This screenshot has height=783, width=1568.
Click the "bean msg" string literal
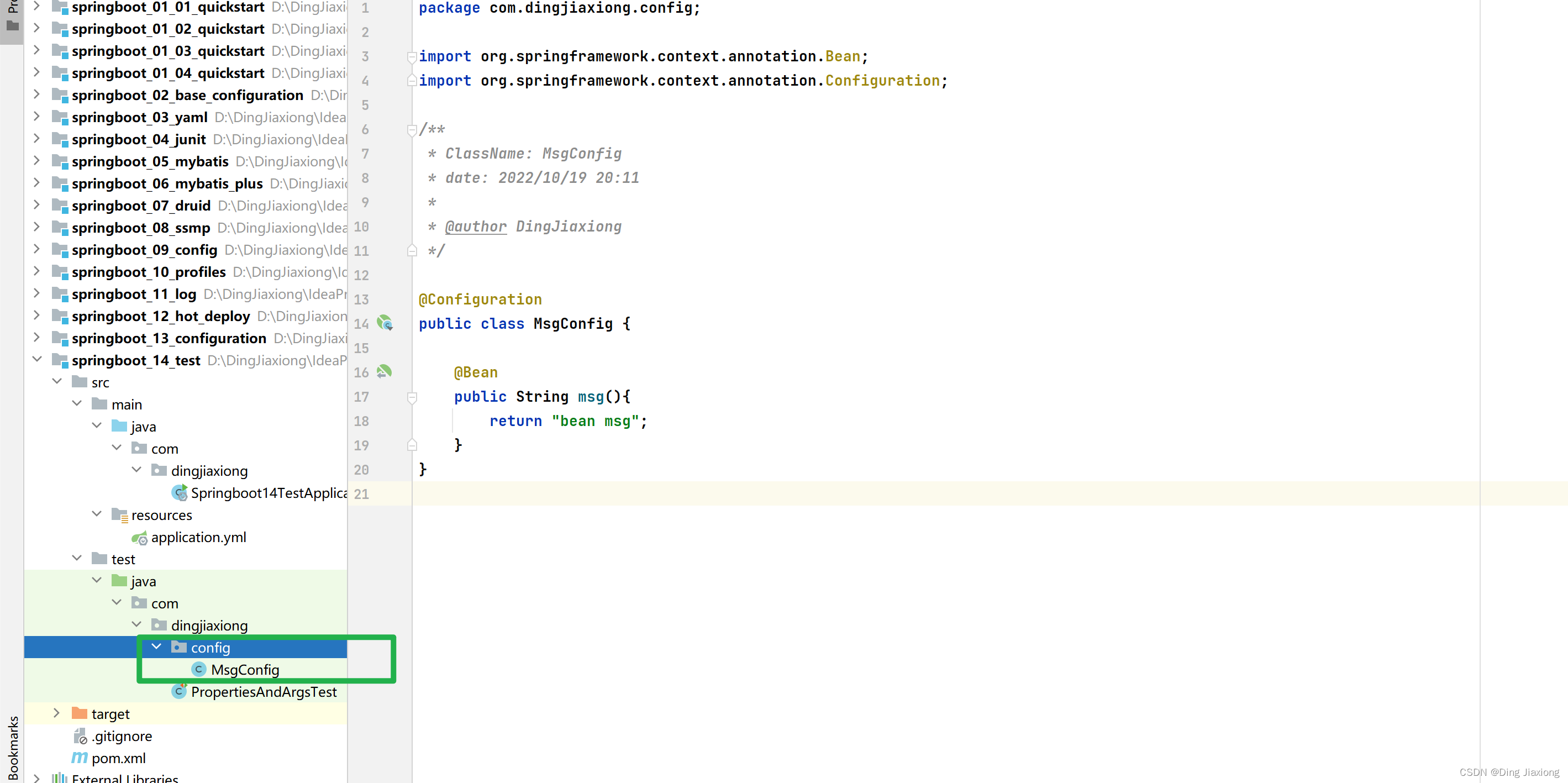[x=595, y=421]
